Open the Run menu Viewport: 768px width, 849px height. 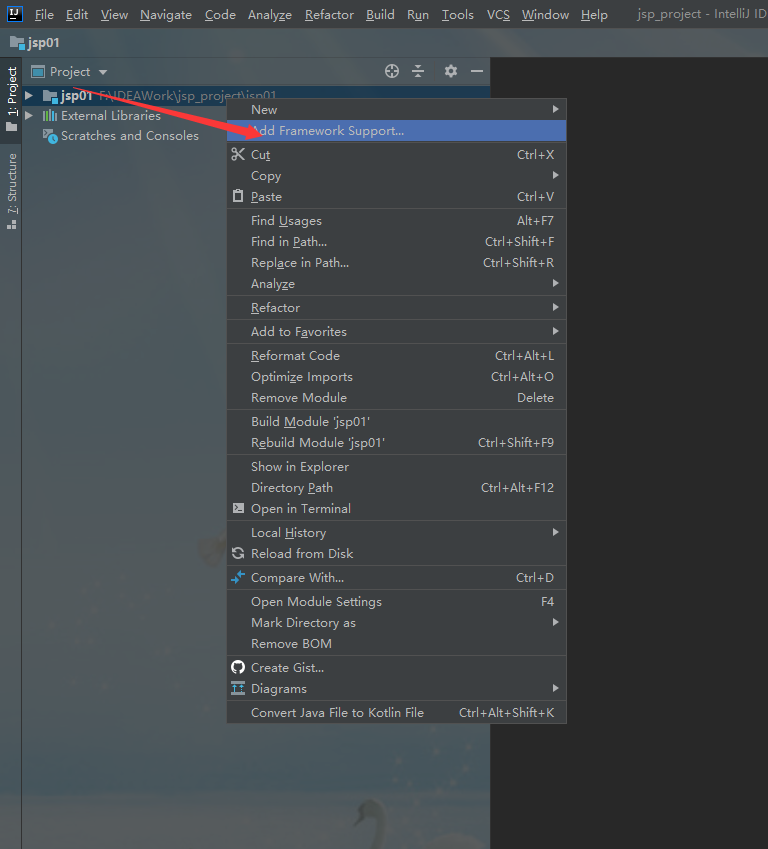coord(418,15)
